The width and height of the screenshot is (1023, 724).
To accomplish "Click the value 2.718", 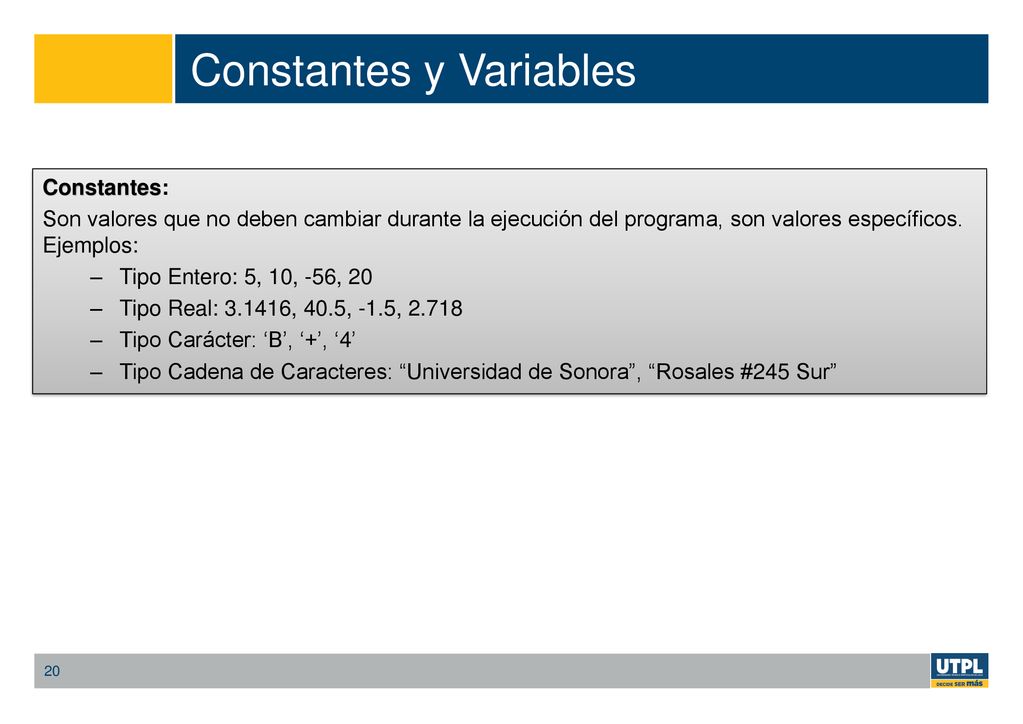I will 435,308.
